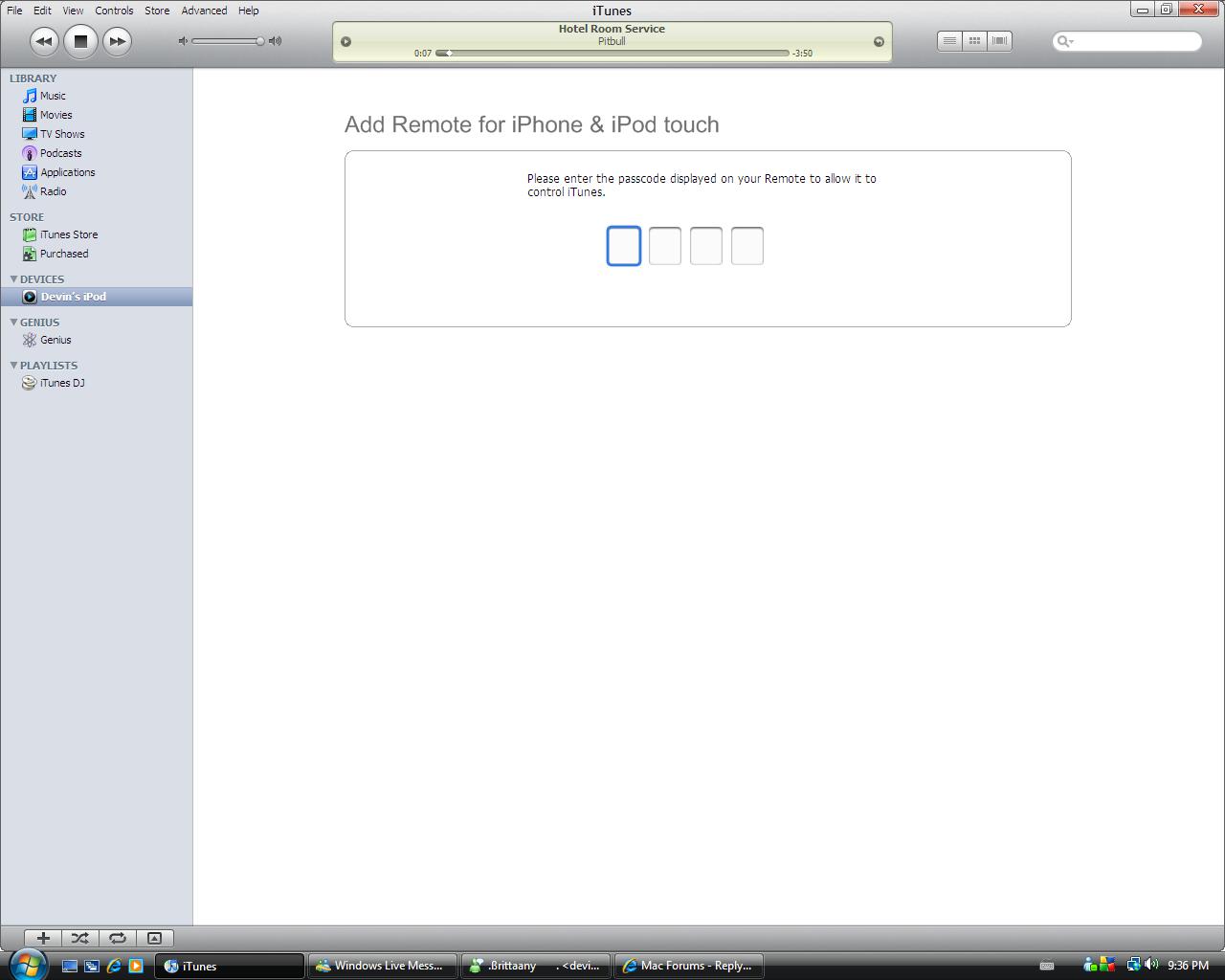Toggle repeat mode

[118, 939]
